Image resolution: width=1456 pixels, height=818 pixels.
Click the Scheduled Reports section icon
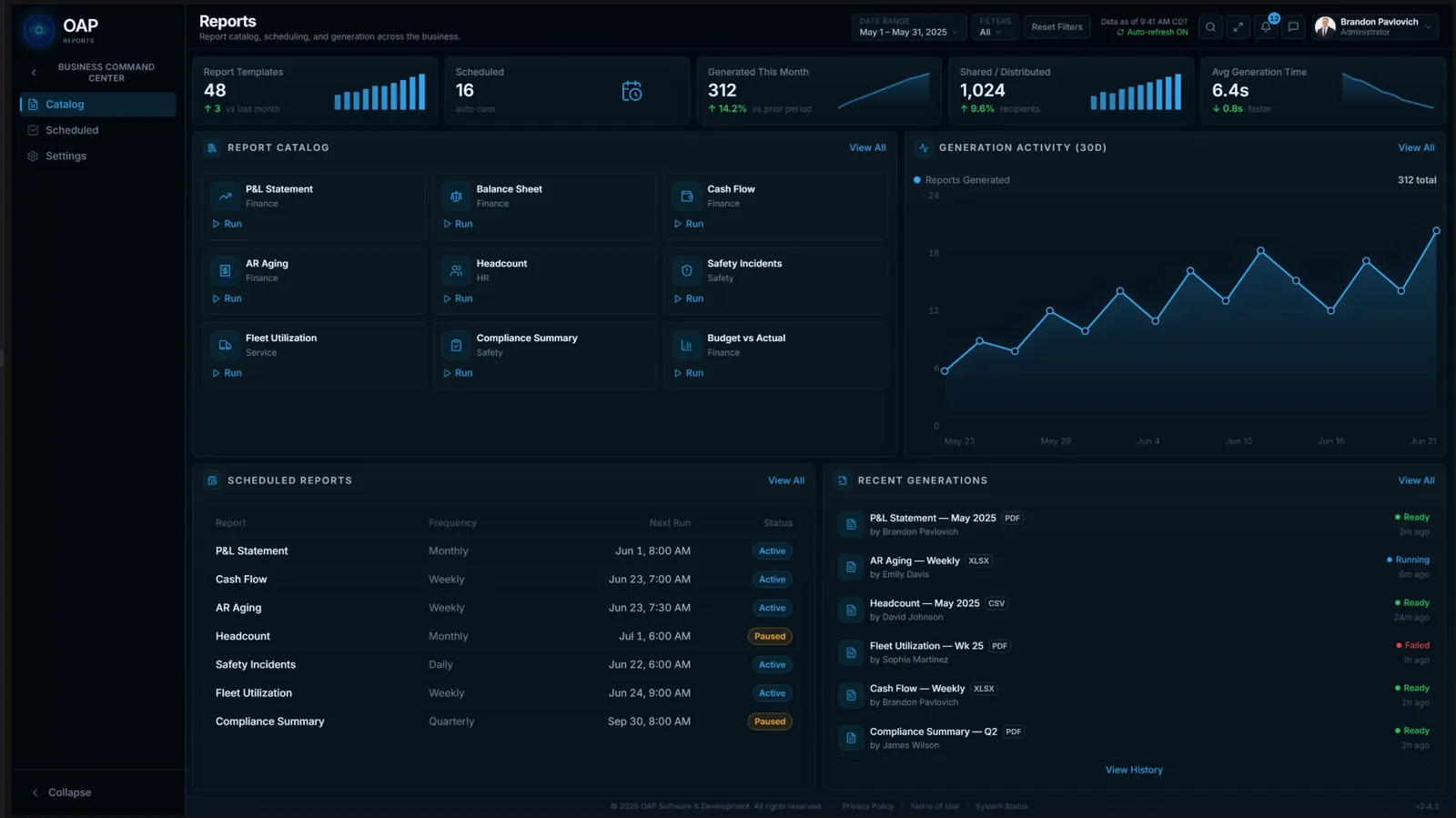click(x=212, y=481)
